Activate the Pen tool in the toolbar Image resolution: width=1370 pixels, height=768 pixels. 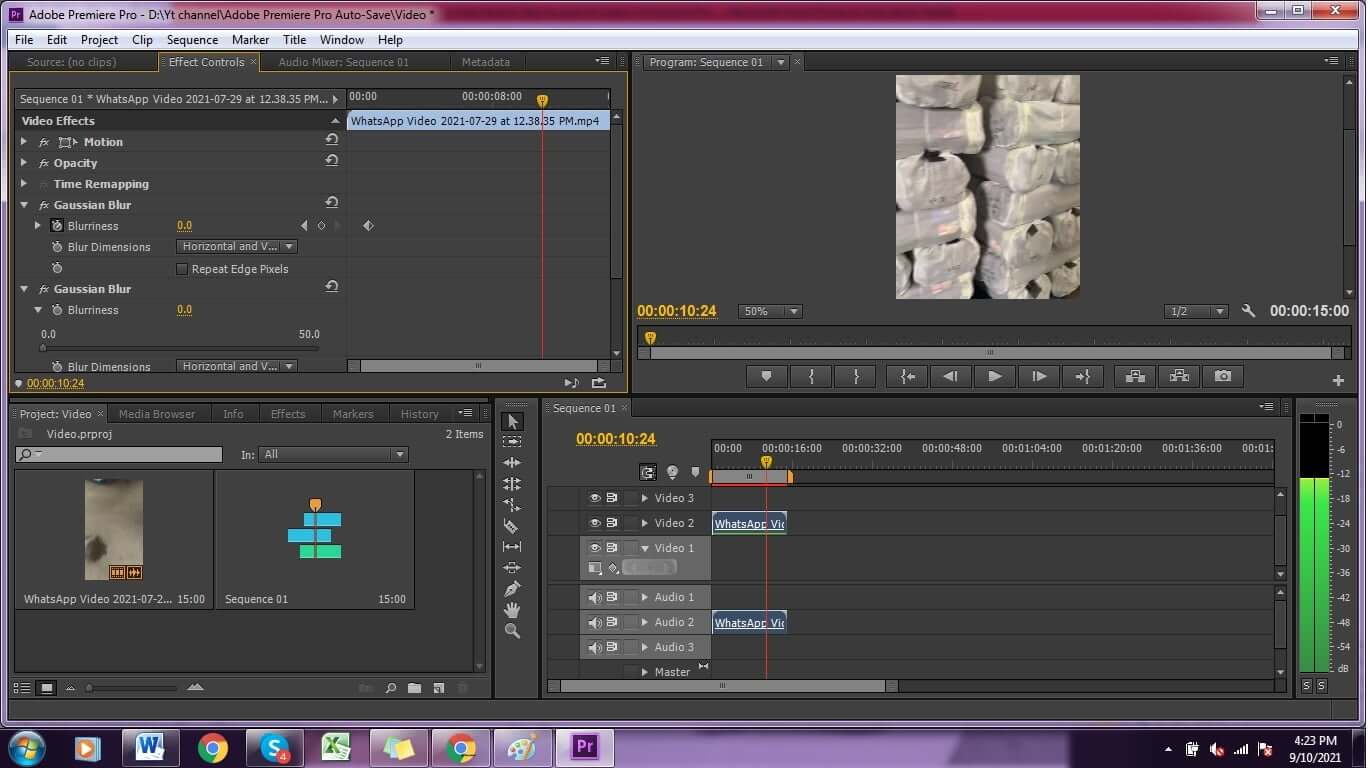pos(512,589)
